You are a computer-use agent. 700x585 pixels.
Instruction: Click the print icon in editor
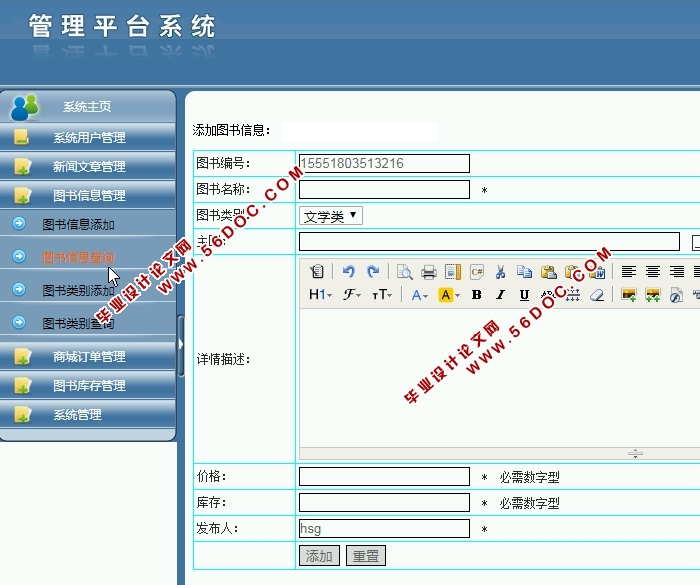click(x=428, y=271)
